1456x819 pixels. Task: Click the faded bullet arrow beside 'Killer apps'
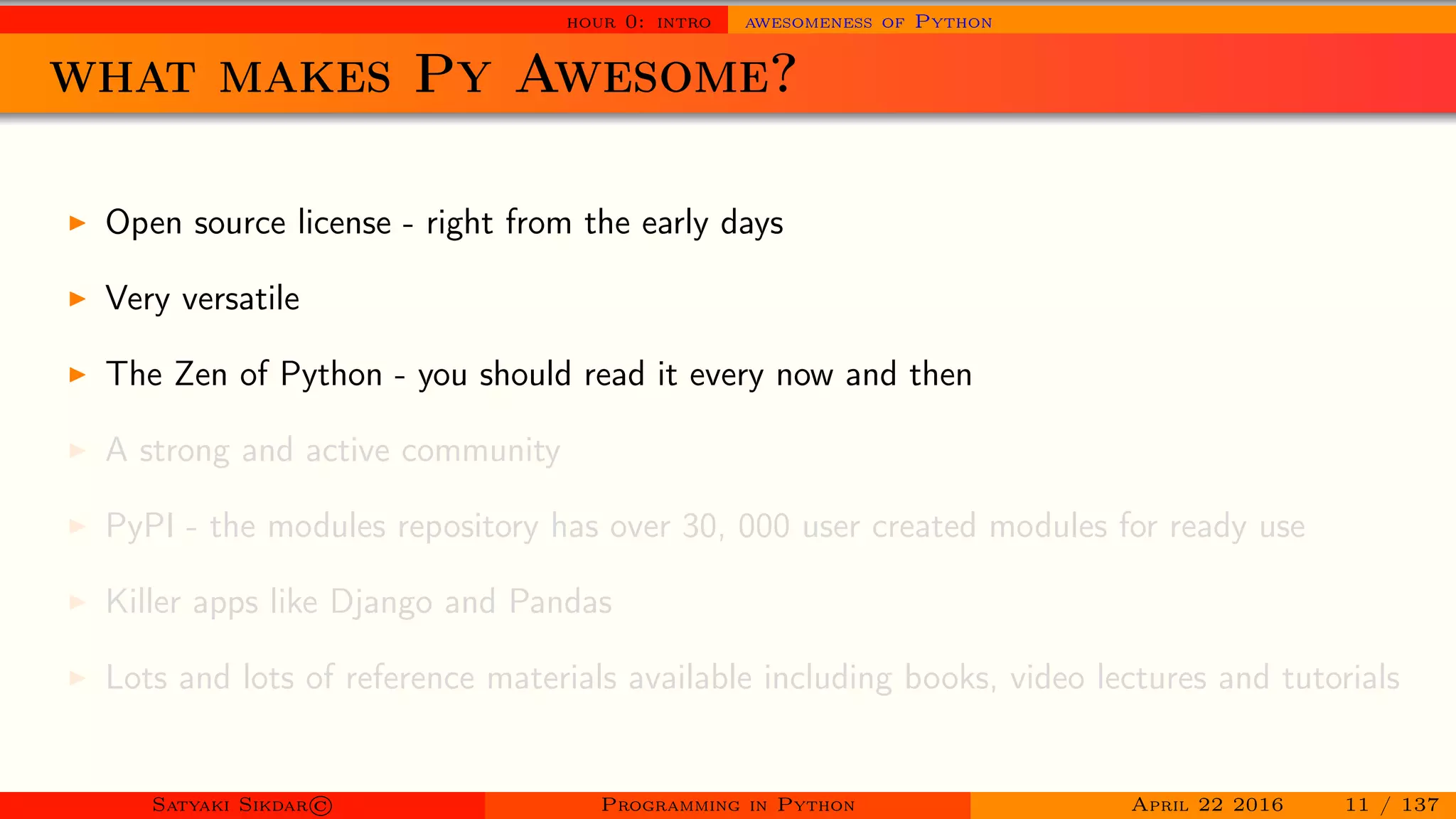(77, 602)
